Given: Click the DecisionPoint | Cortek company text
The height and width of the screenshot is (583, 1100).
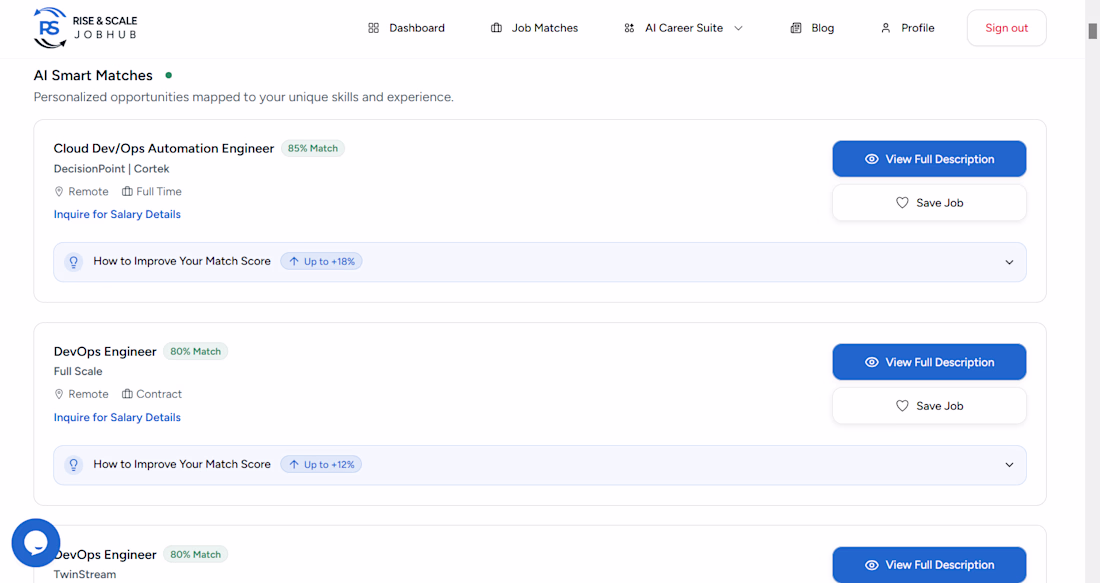Looking at the screenshot, I should 112,168.
